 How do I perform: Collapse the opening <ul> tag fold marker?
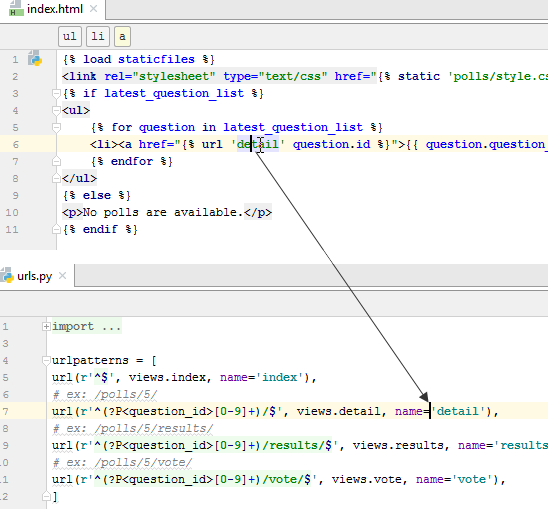tap(56, 110)
